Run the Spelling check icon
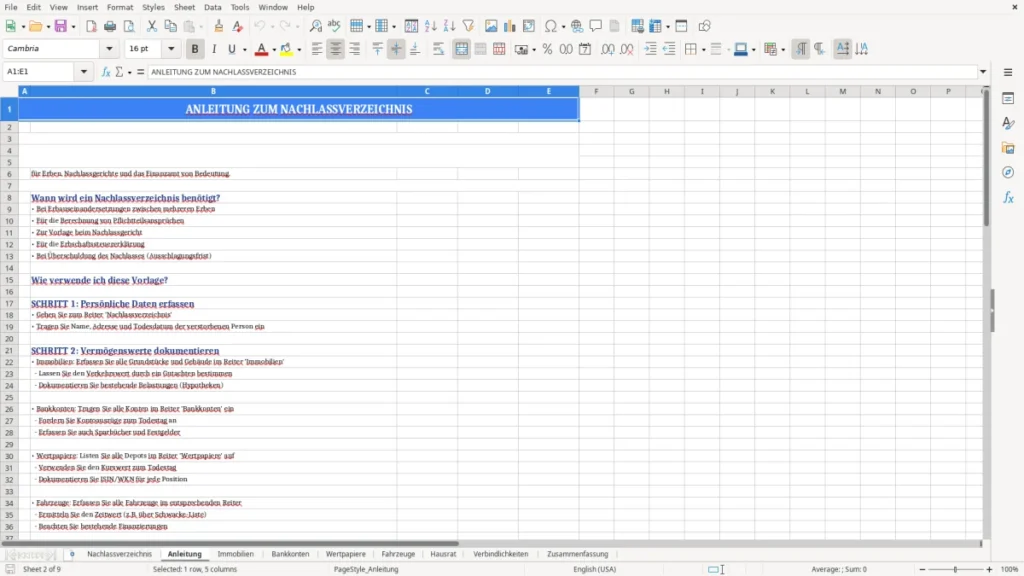 [334, 26]
